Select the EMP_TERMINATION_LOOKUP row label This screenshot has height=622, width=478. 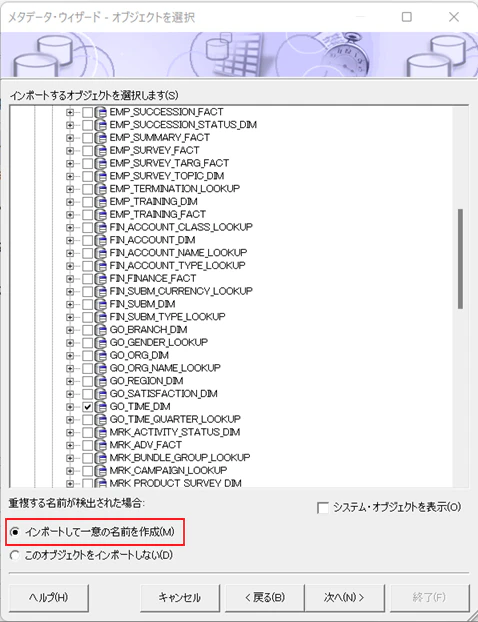(175, 188)
